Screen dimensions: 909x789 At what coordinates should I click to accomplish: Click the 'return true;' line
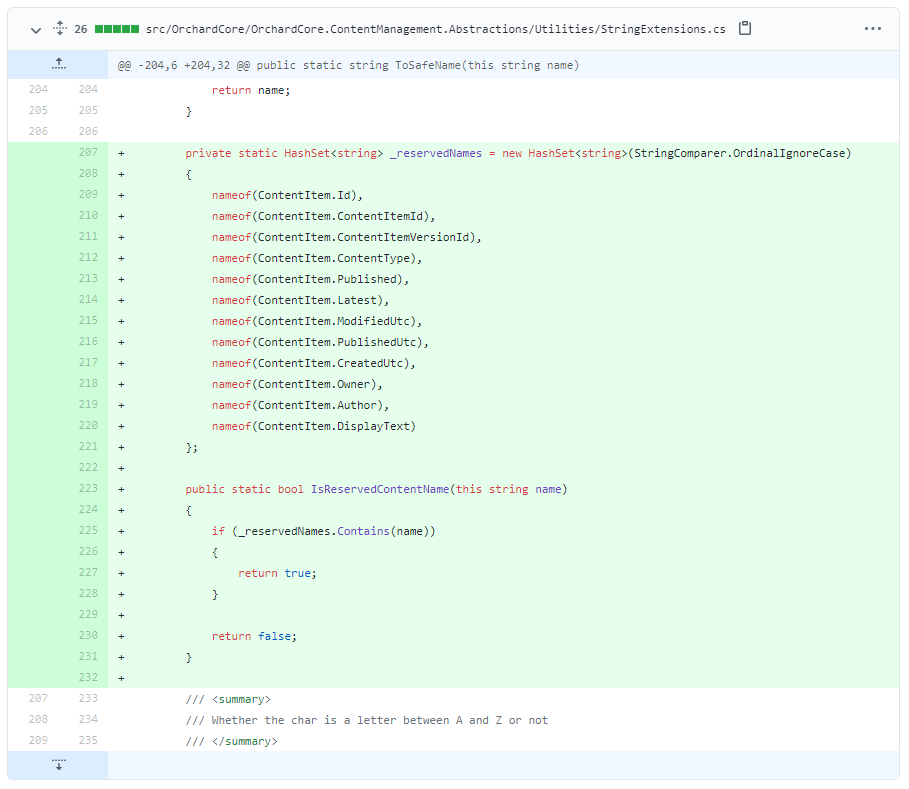[278, 573]
